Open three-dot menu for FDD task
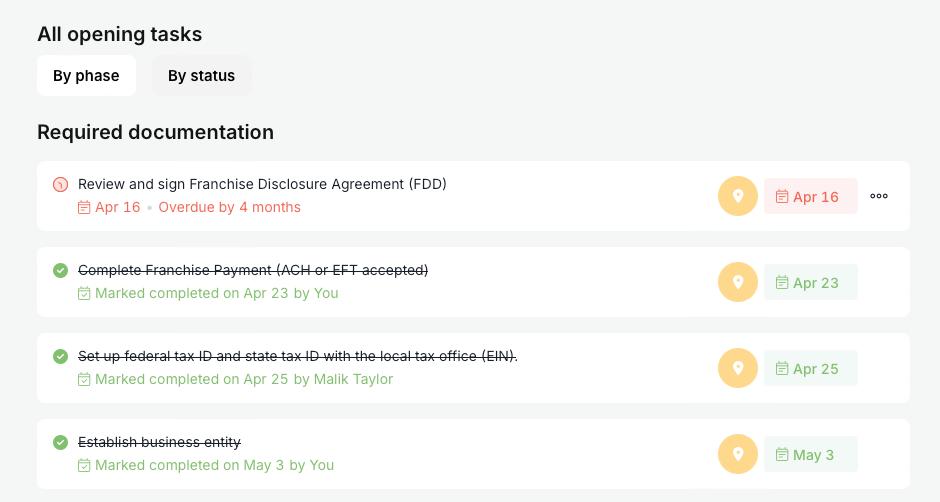The height and width of the screenshot is (502, 940). coord(879,196)
